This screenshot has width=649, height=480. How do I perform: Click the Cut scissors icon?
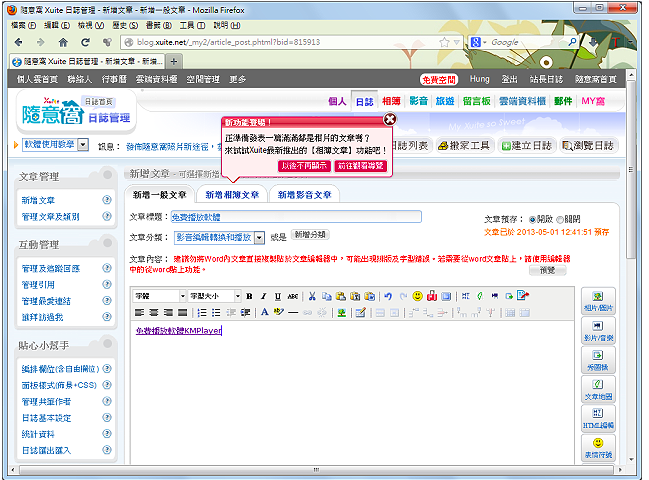click(312, 296)
